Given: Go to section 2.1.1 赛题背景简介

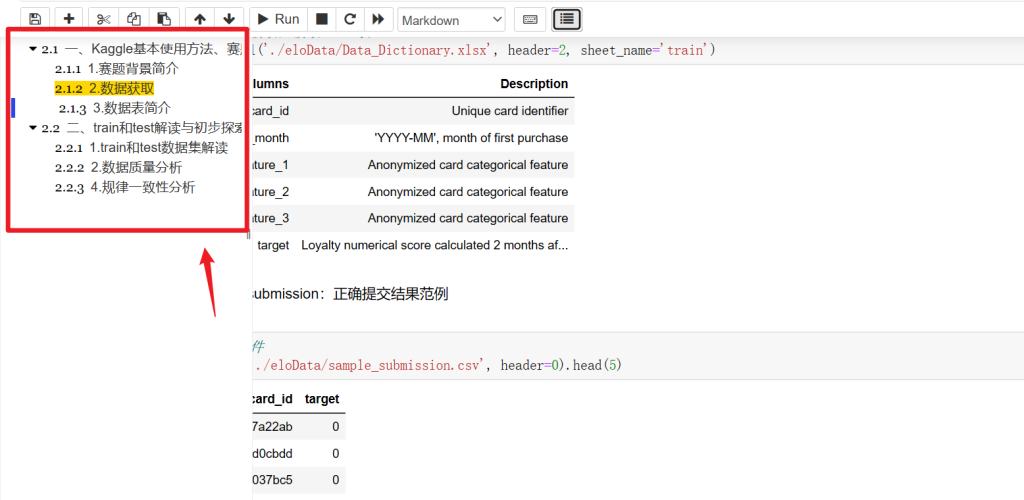Looking at the screenshot, I should point(133,69).
